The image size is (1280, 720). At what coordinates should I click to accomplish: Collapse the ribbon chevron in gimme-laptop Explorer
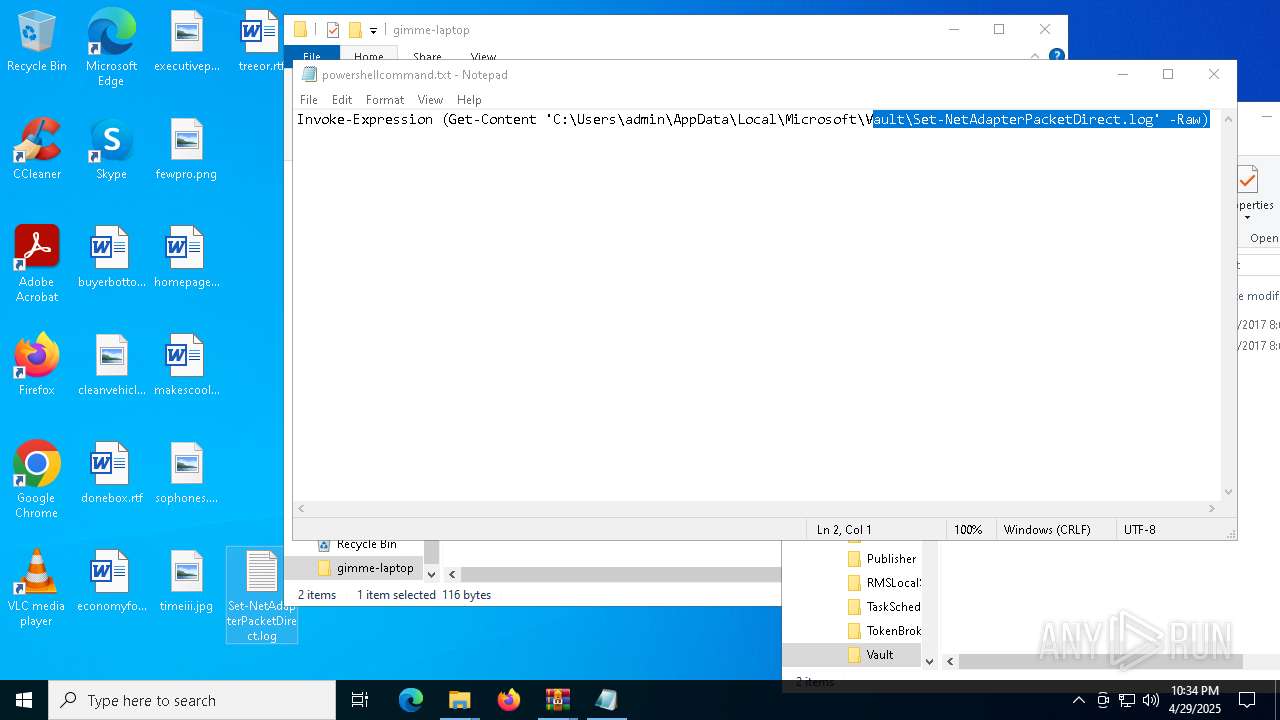pyautogui.click(x=1035, y=57)
